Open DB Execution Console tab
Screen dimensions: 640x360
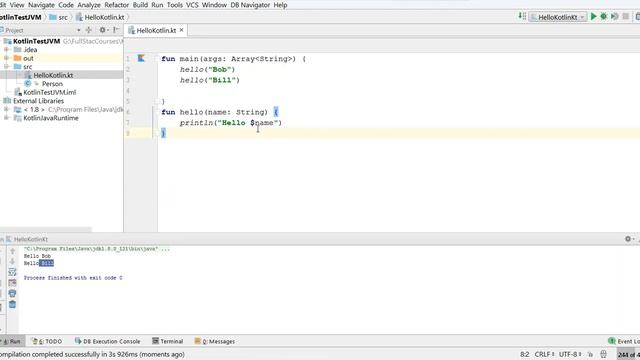(107, 341)
